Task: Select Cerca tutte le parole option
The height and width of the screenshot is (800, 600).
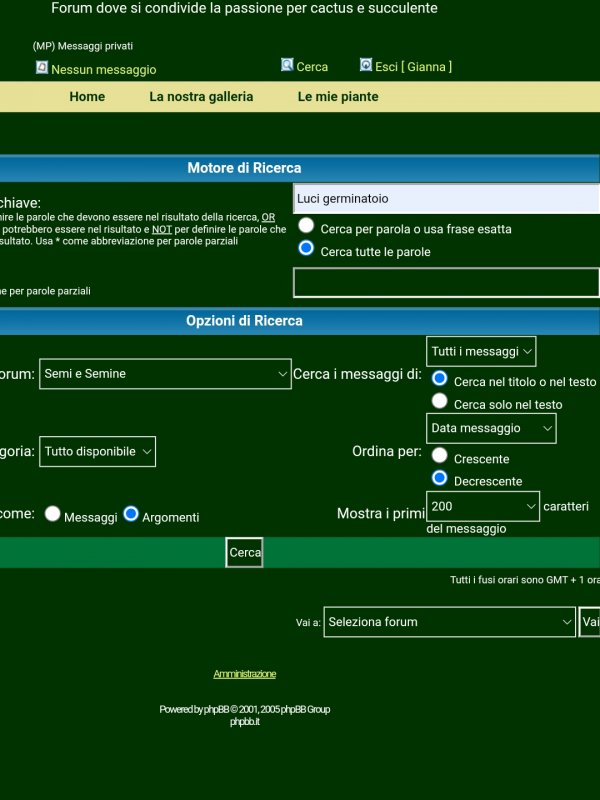Action: 306,248
